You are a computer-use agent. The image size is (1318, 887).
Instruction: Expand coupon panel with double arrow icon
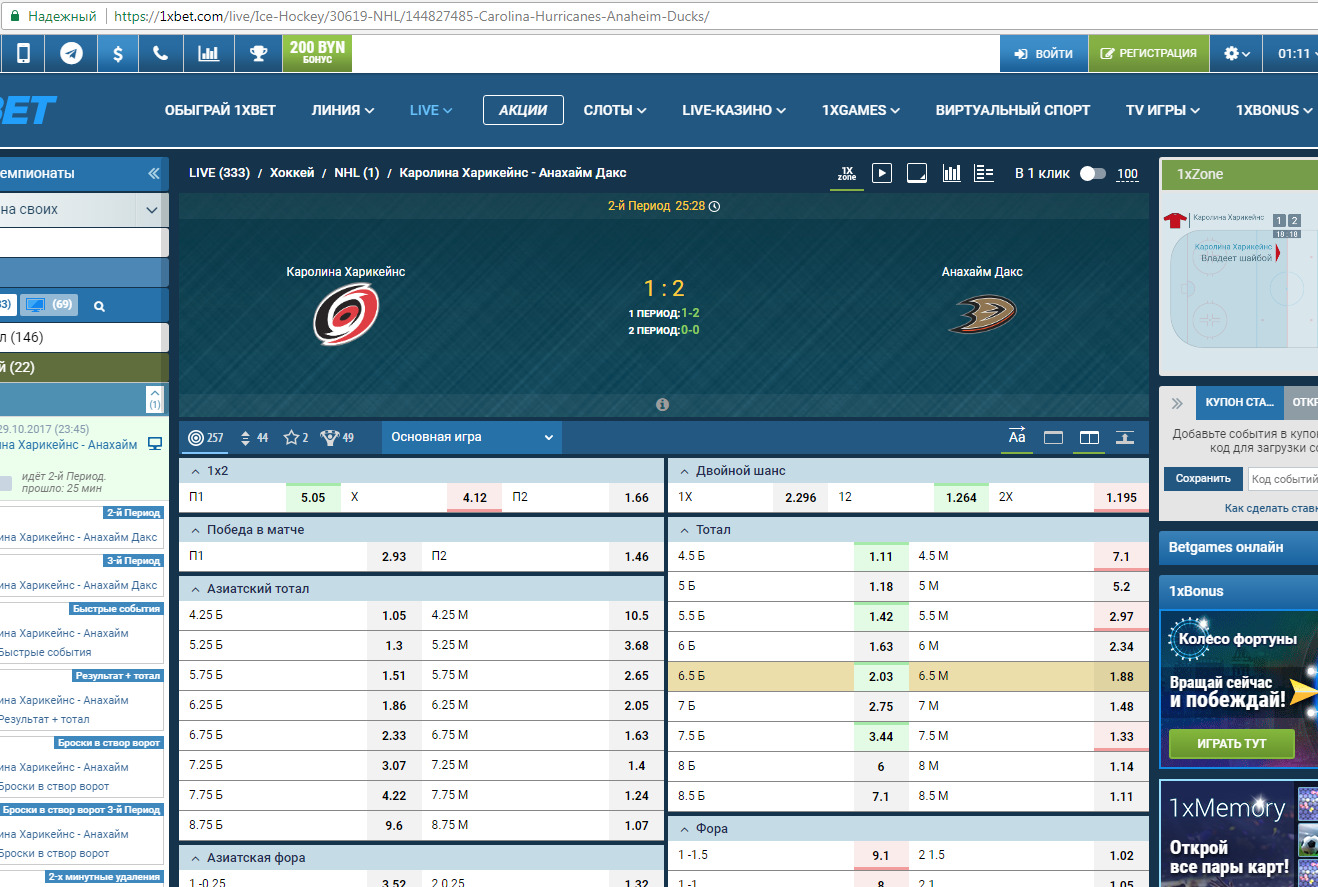pyautogui.click(x=1177, y=403)
